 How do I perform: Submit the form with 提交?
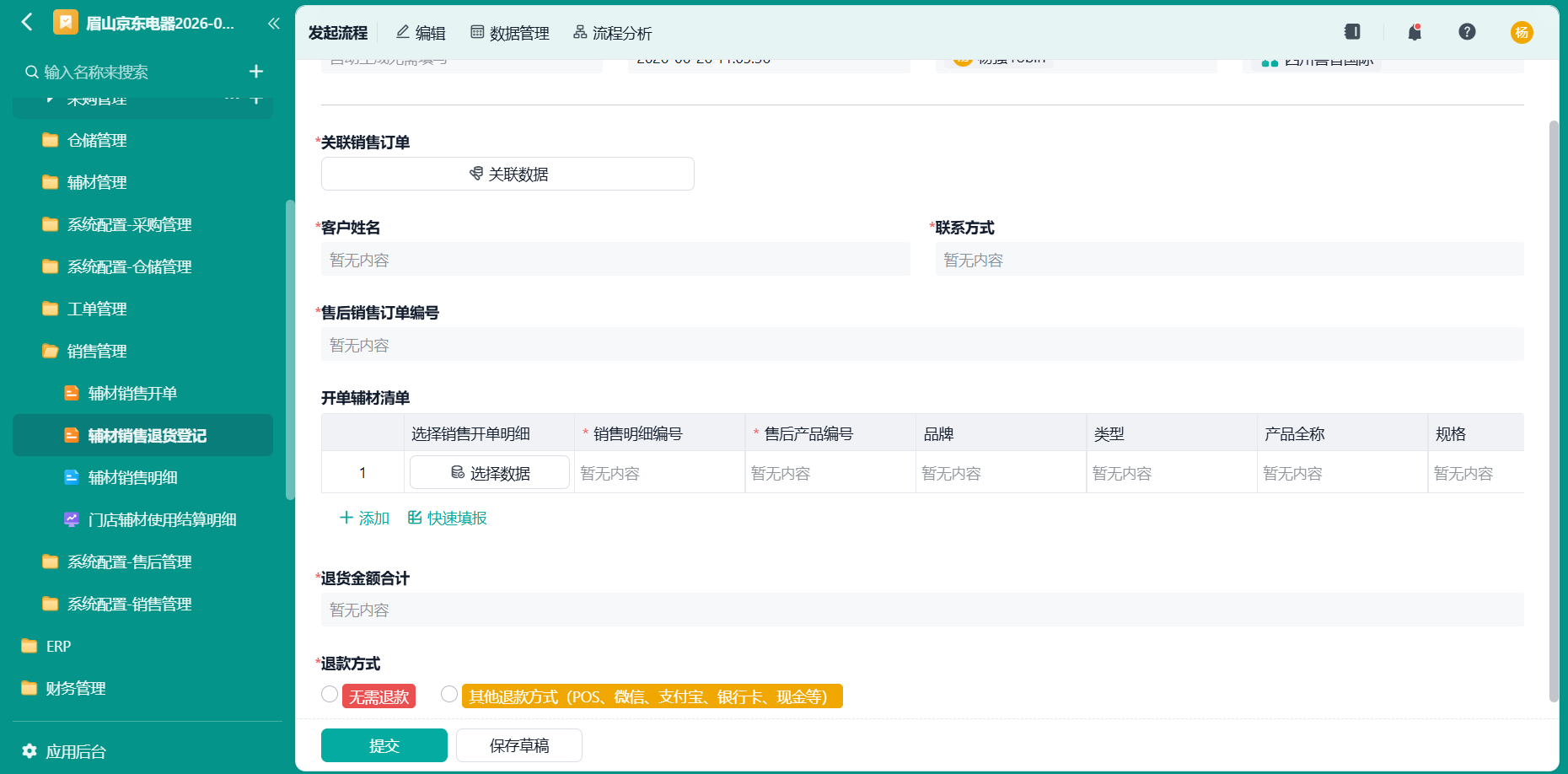(384, 745)
